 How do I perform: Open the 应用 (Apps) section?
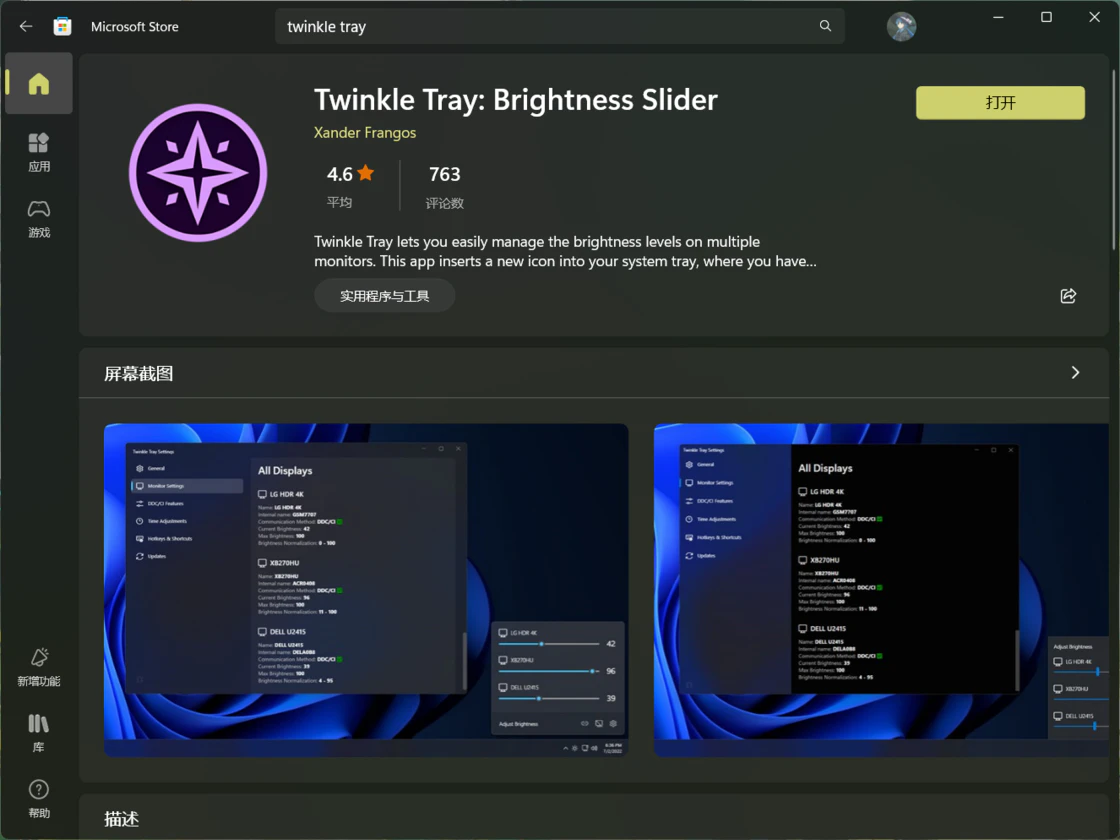(x=39, y=152)
